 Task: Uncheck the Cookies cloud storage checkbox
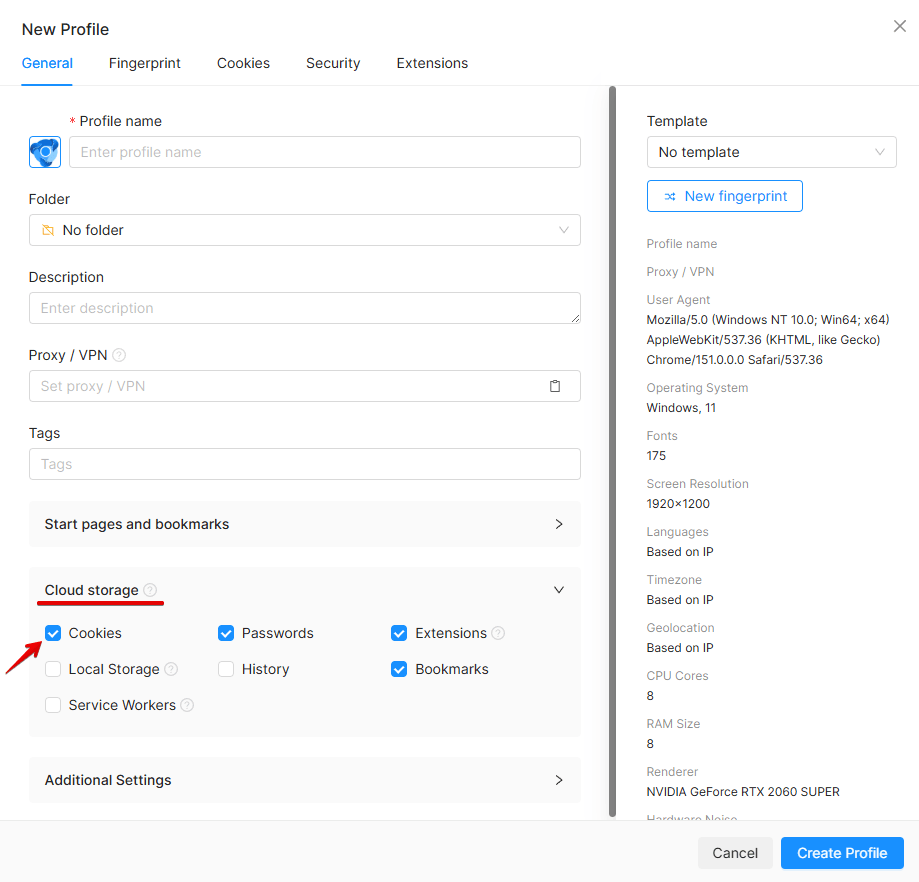(x=53, y=634)
